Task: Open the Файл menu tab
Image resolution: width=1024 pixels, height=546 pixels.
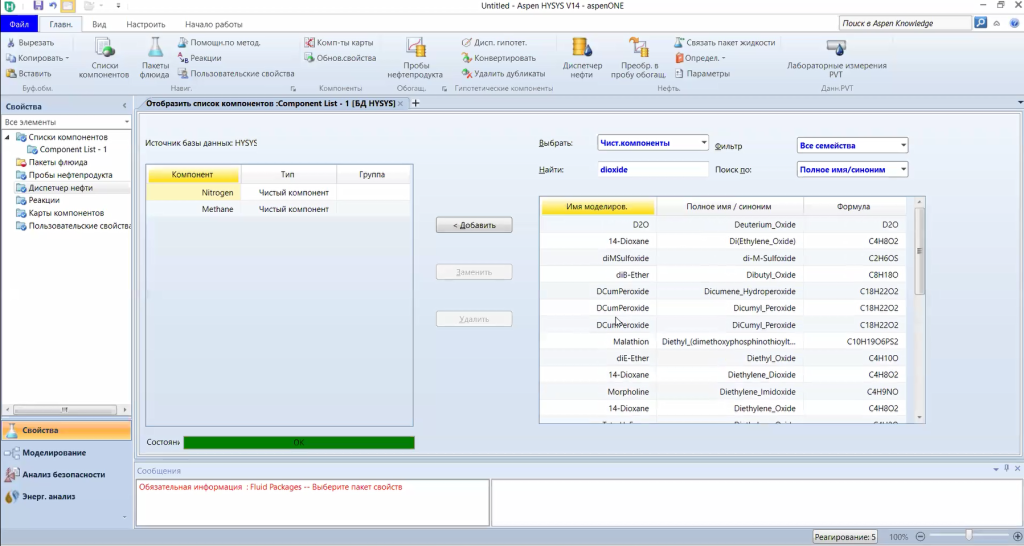Action: click(x=19, y=24)
